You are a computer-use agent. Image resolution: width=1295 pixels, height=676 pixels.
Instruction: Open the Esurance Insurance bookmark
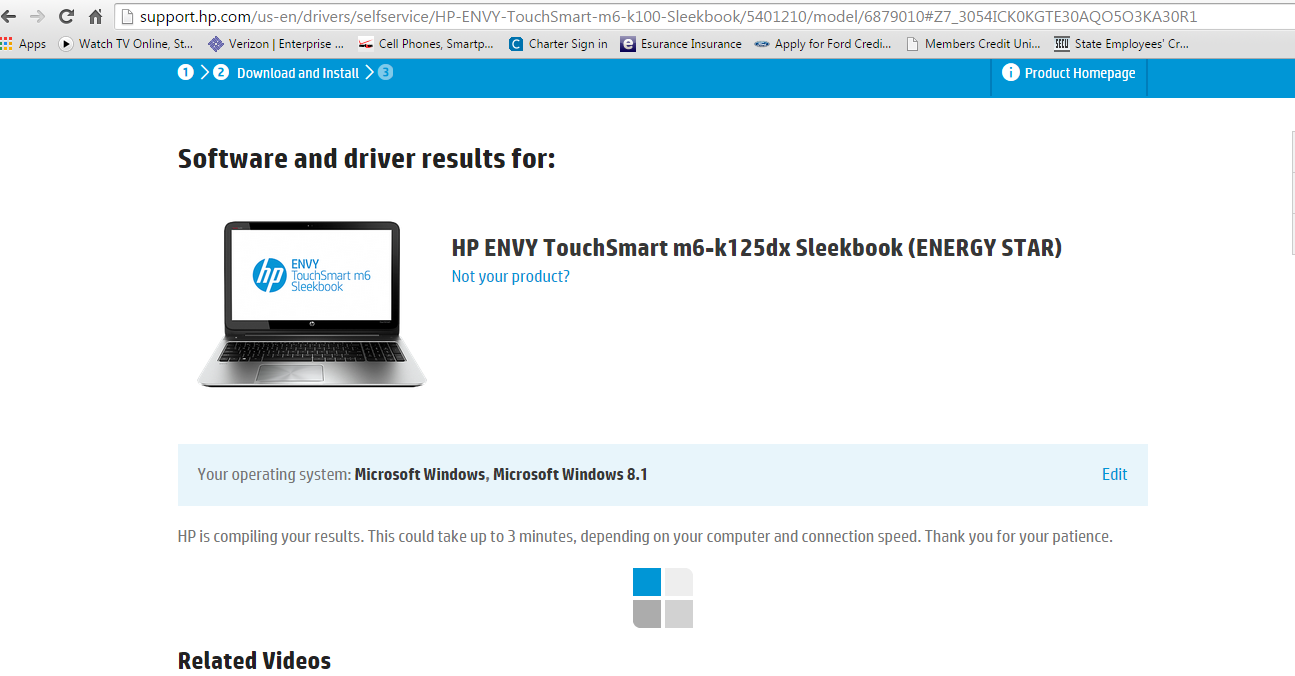coord(681,43)
